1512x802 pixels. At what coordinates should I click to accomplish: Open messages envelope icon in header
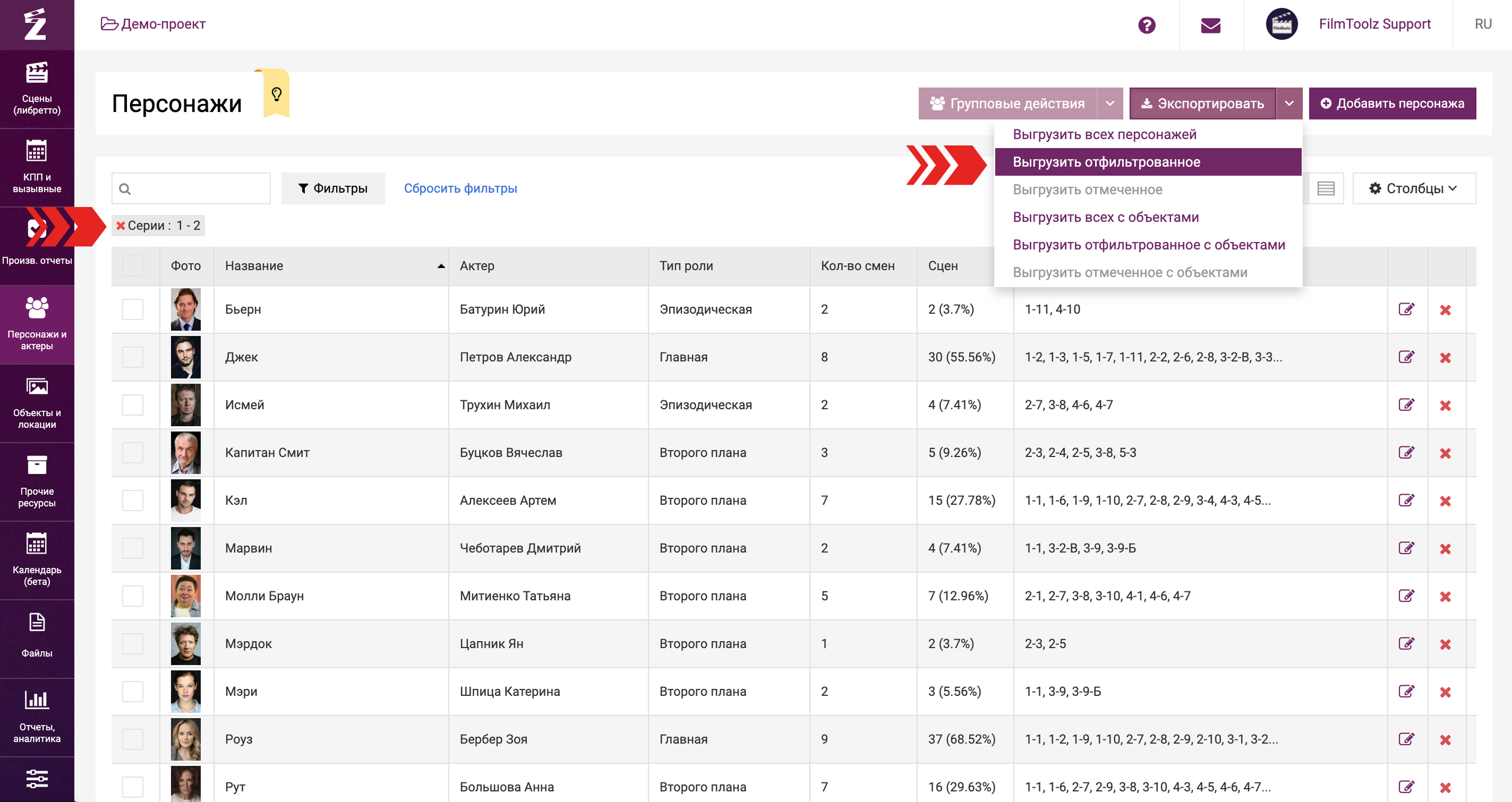pos(1210,24)
